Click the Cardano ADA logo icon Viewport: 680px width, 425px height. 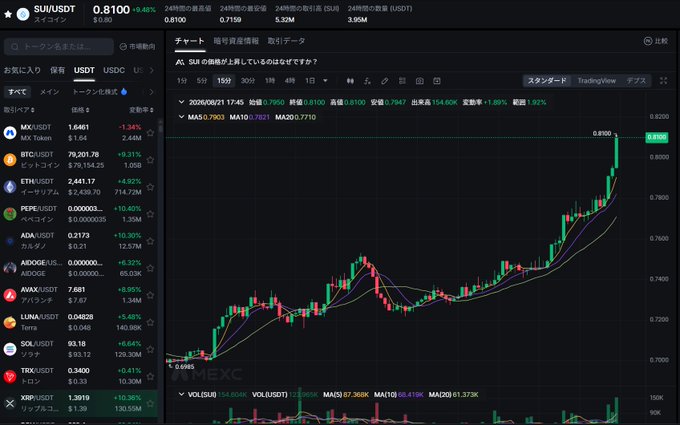10,241
